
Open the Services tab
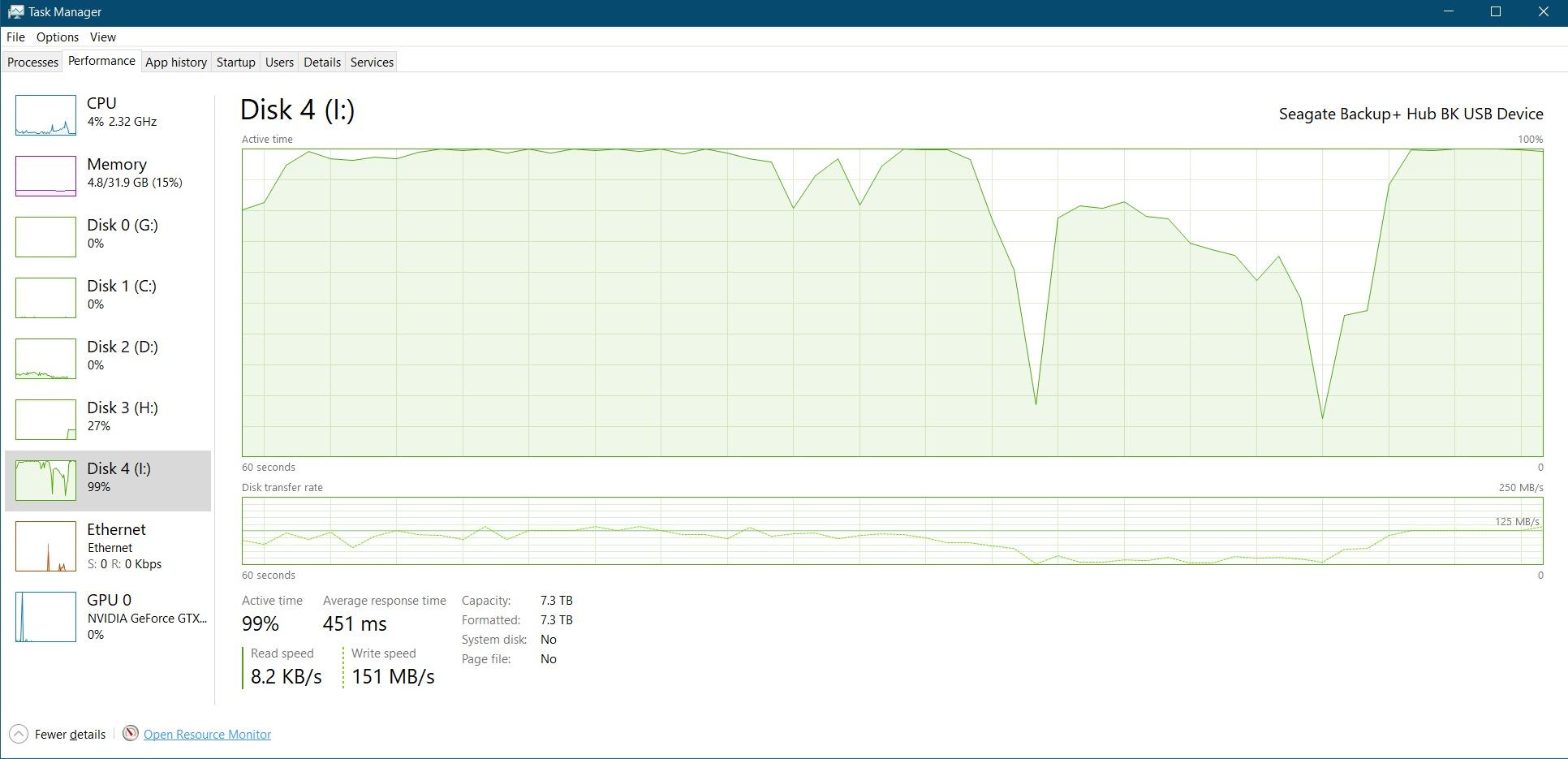point(372,62)
